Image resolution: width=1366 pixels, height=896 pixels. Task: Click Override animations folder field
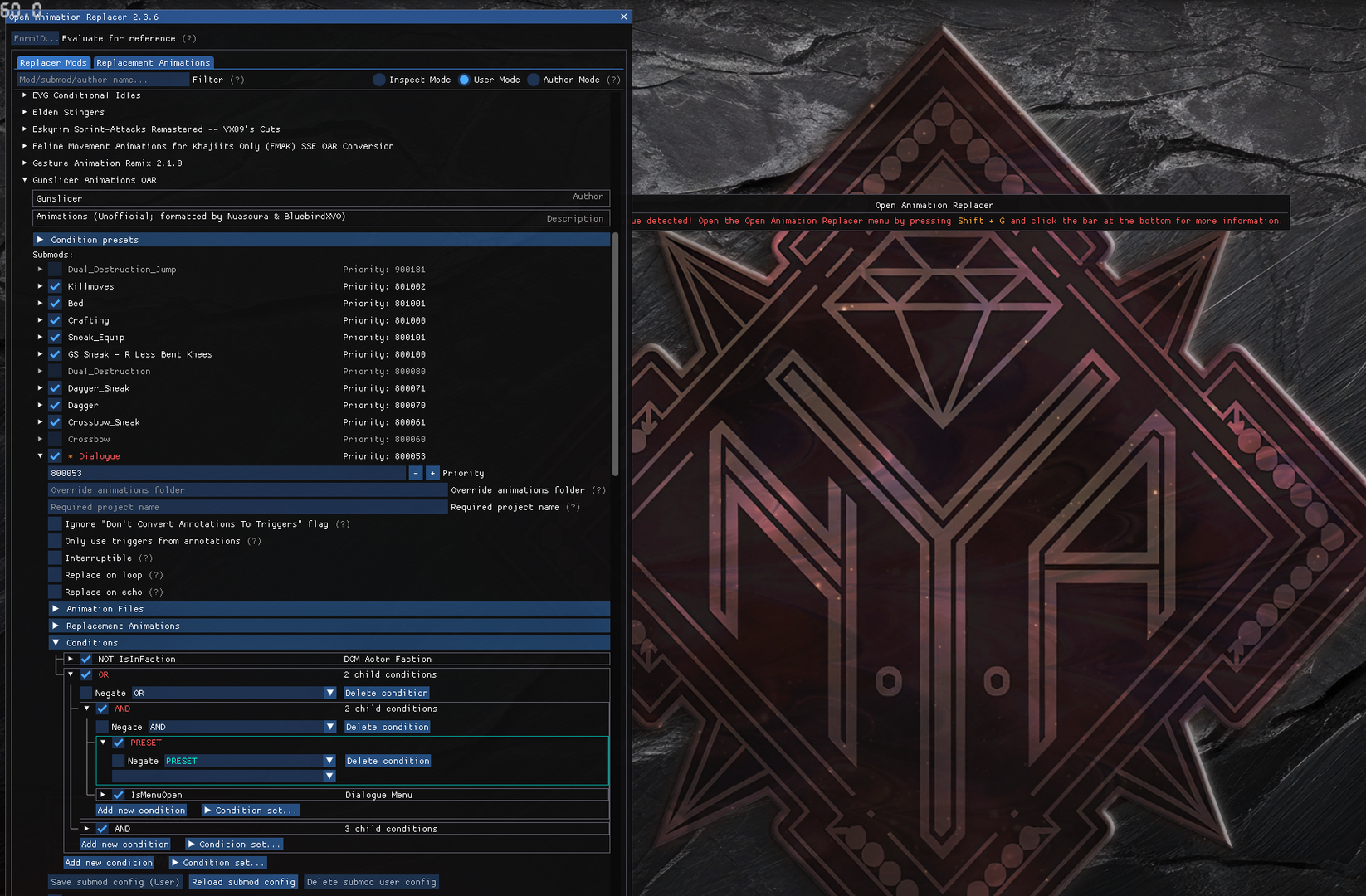coord(248,490)
